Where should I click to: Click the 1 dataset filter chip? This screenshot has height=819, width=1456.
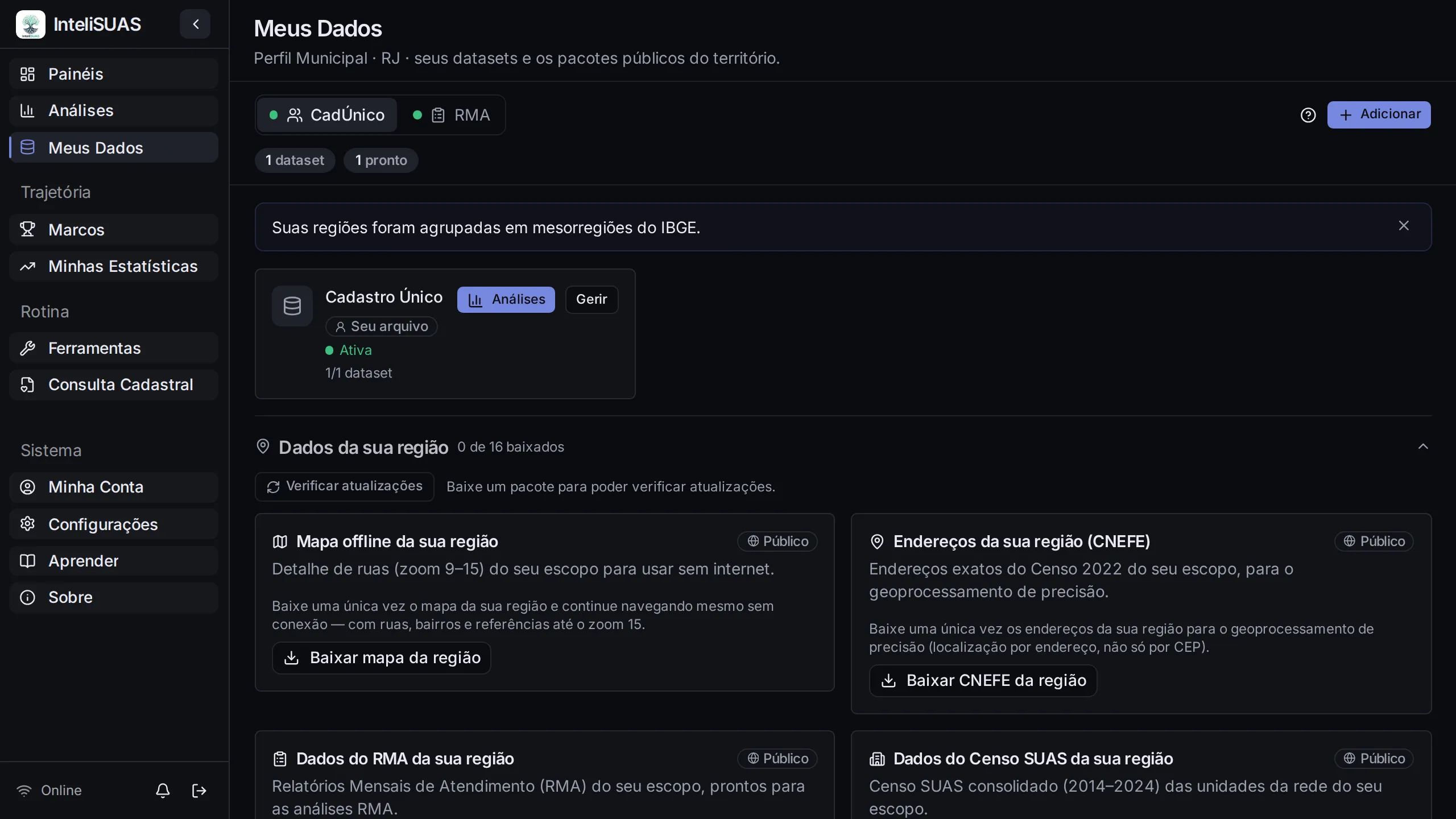click(295, 160)
